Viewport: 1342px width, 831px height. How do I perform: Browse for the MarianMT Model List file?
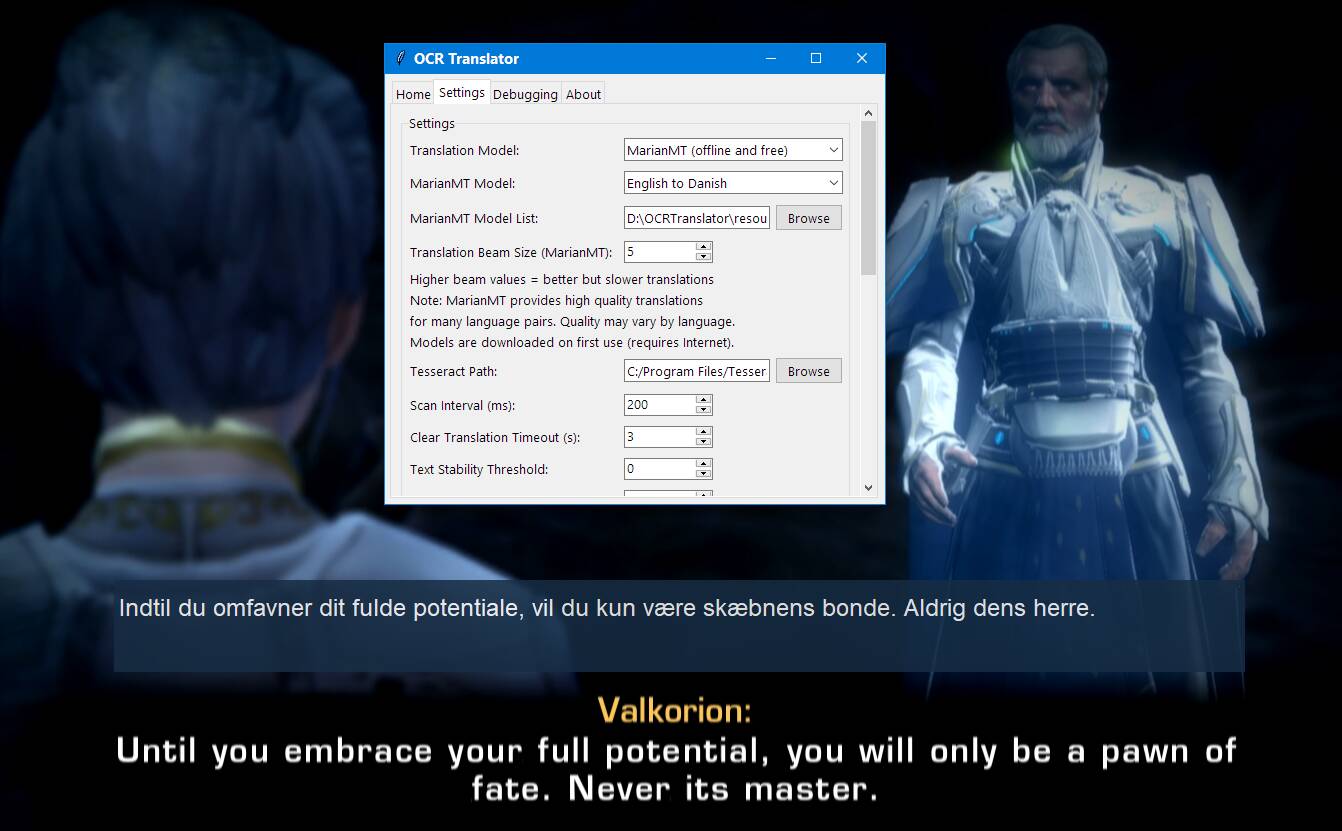(x=809, y=218)
